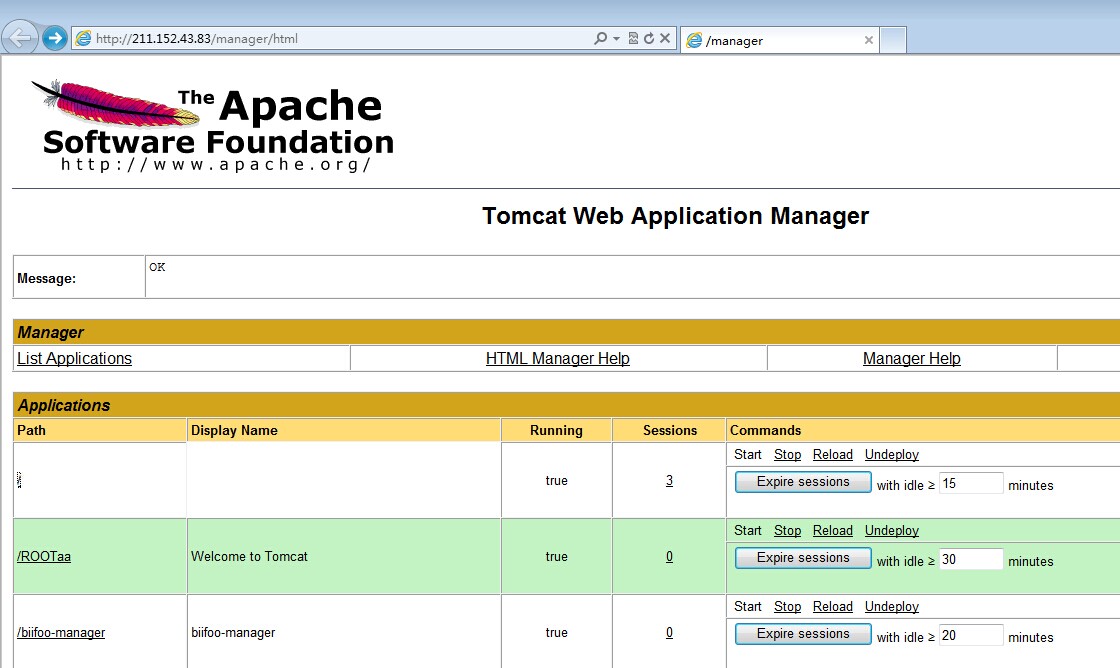Click the refresh icon in address bar

(649, 38)
